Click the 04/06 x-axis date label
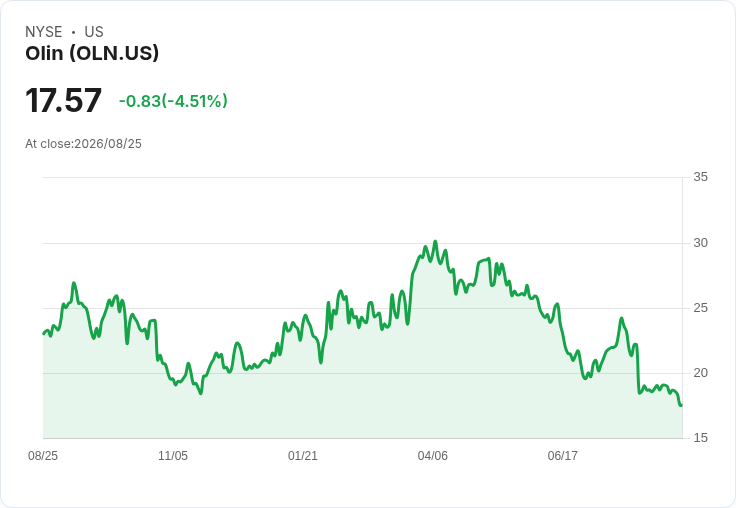The width and height of the screenshot is (736, 508). click(433, 455)
